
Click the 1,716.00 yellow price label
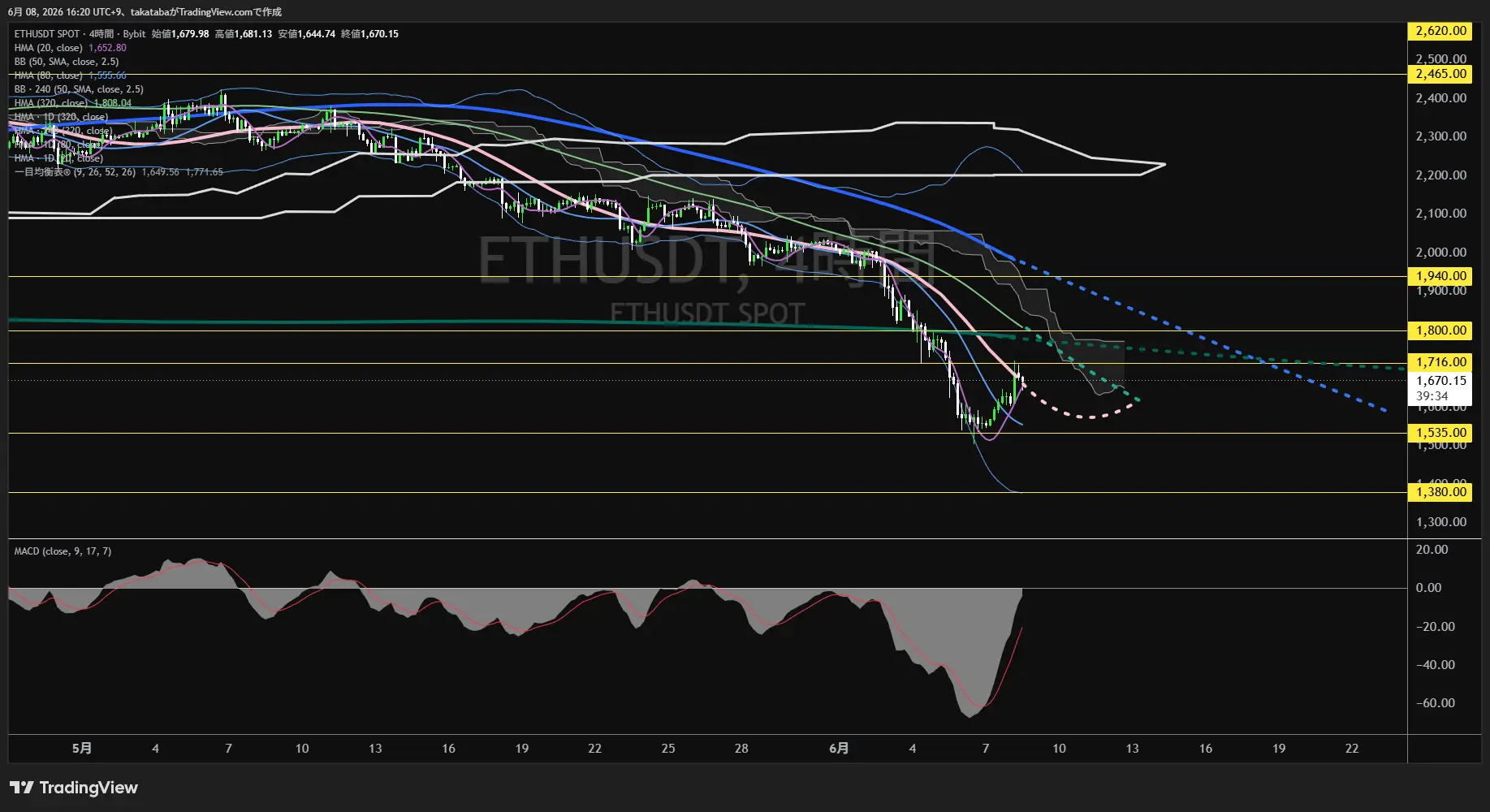pyautogui.click(x=1440, y=362)
